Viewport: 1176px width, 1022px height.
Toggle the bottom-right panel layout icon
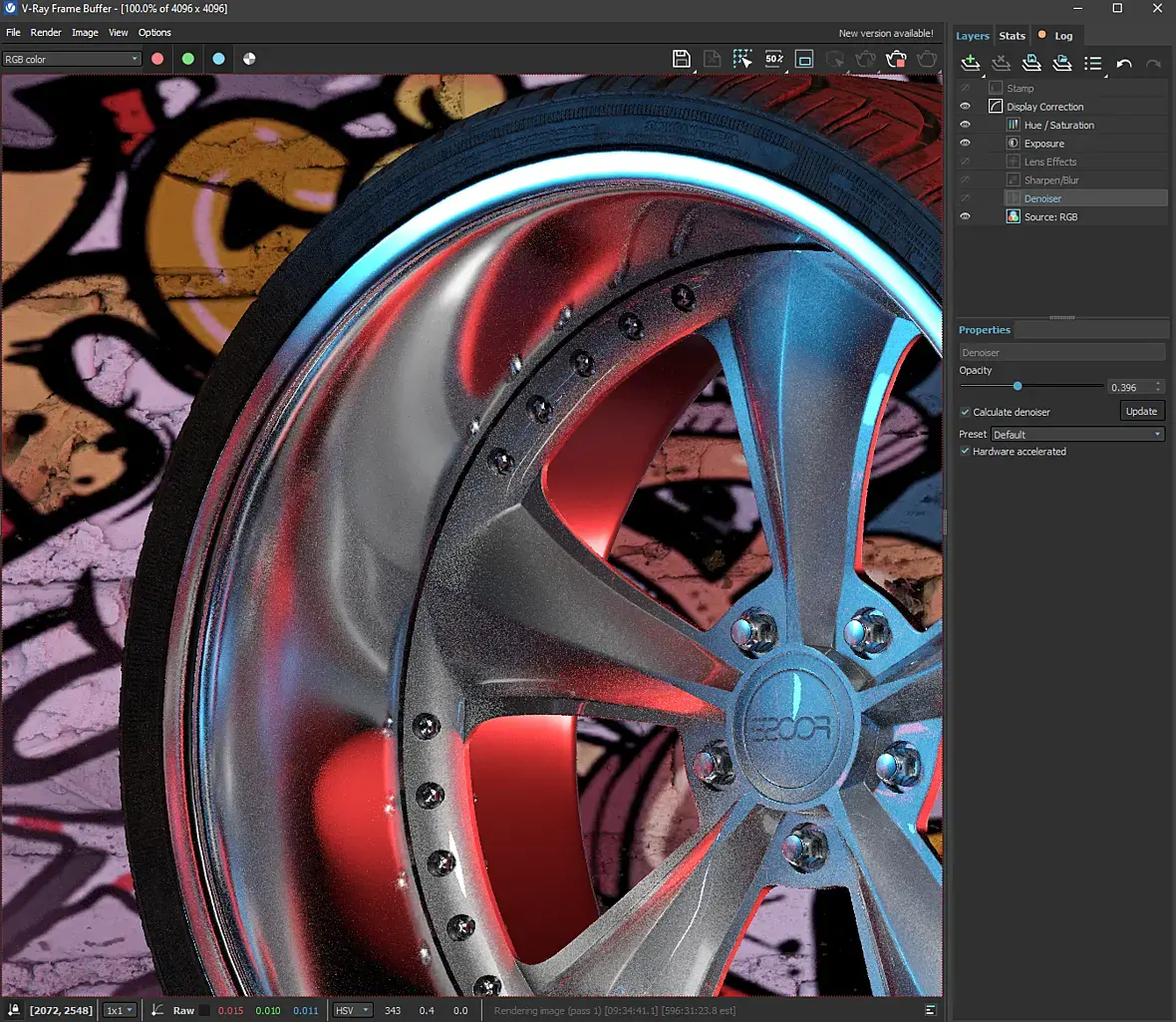(x=930, y=1010)
